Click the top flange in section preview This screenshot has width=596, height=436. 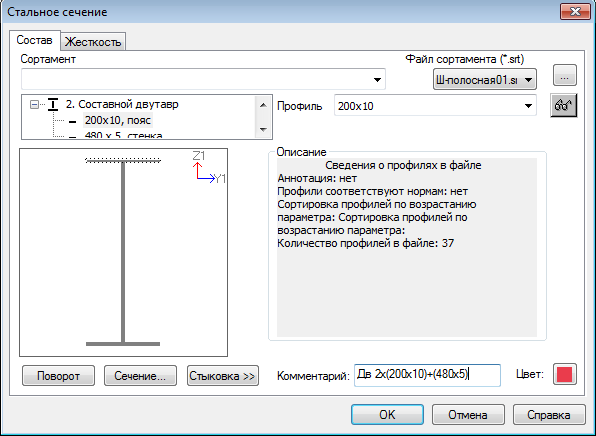[123, 160]
